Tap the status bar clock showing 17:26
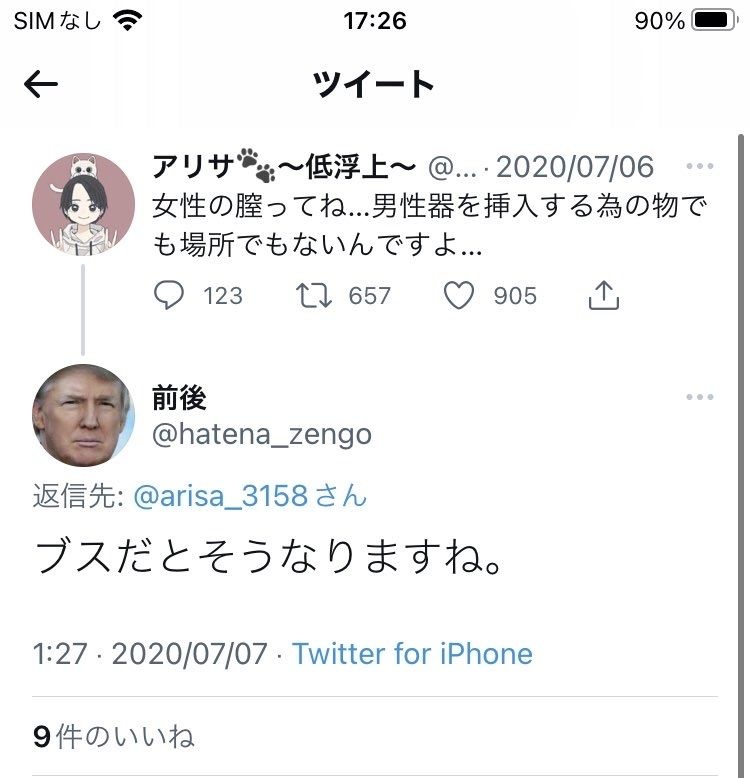This screenshot has height=778, width=750. pyautogui.click(x=374, y=21)
